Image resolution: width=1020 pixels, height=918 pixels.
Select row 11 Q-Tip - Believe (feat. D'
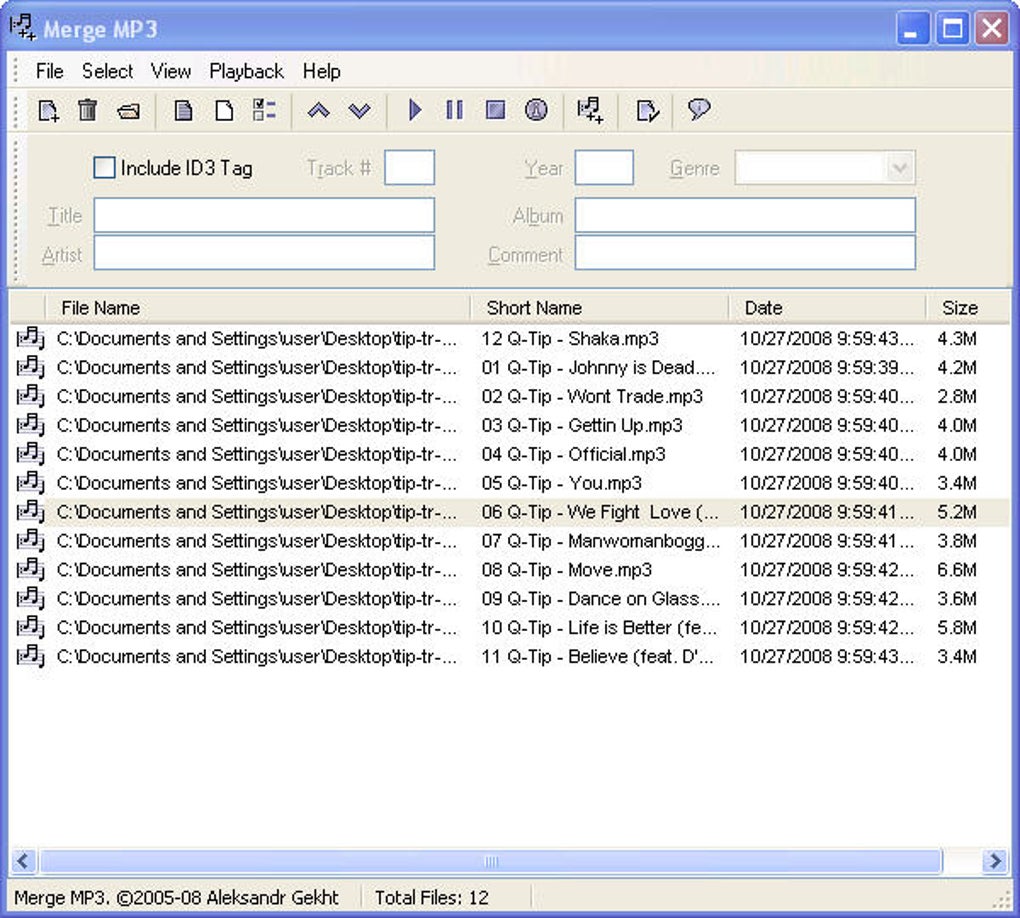pyautogui.click(x=510, y=656)
